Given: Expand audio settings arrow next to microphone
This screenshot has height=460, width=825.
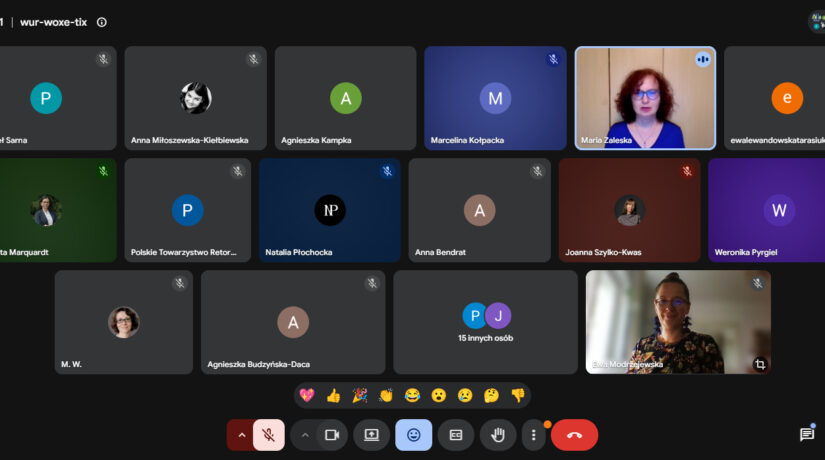Looking at the screenshot, I should point(241,435).
